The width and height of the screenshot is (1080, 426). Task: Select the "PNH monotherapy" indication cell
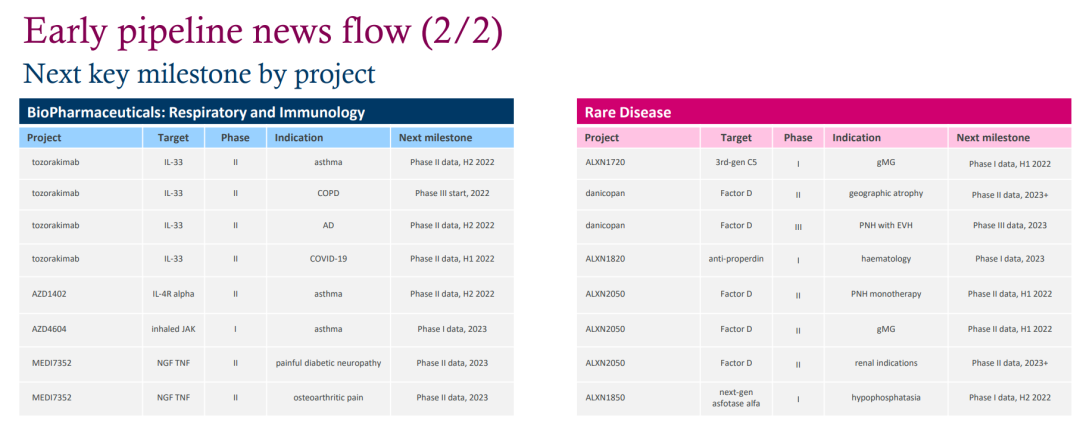pyautogui.click(x=886, y=294)
